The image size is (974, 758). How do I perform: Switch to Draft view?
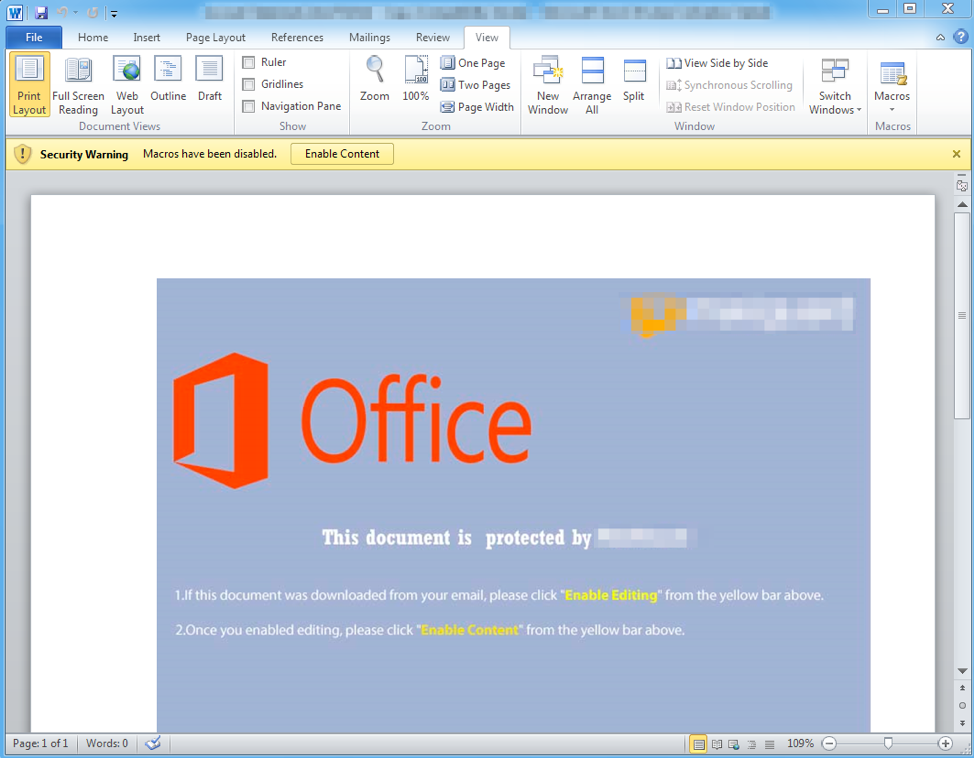(209, 79)
